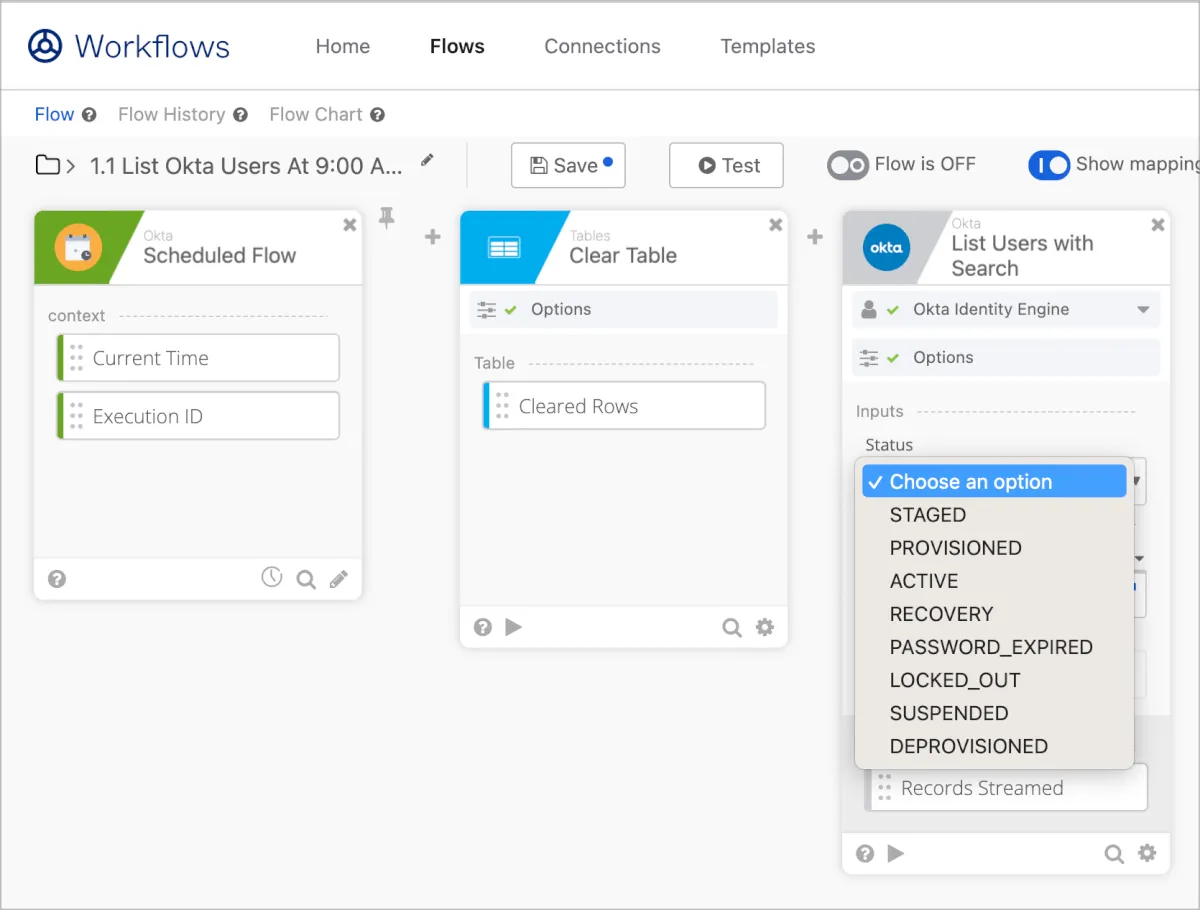Expand Options on Clear Table card
The height and width of the screenshot is (910, 1200).
click(623, 310)
